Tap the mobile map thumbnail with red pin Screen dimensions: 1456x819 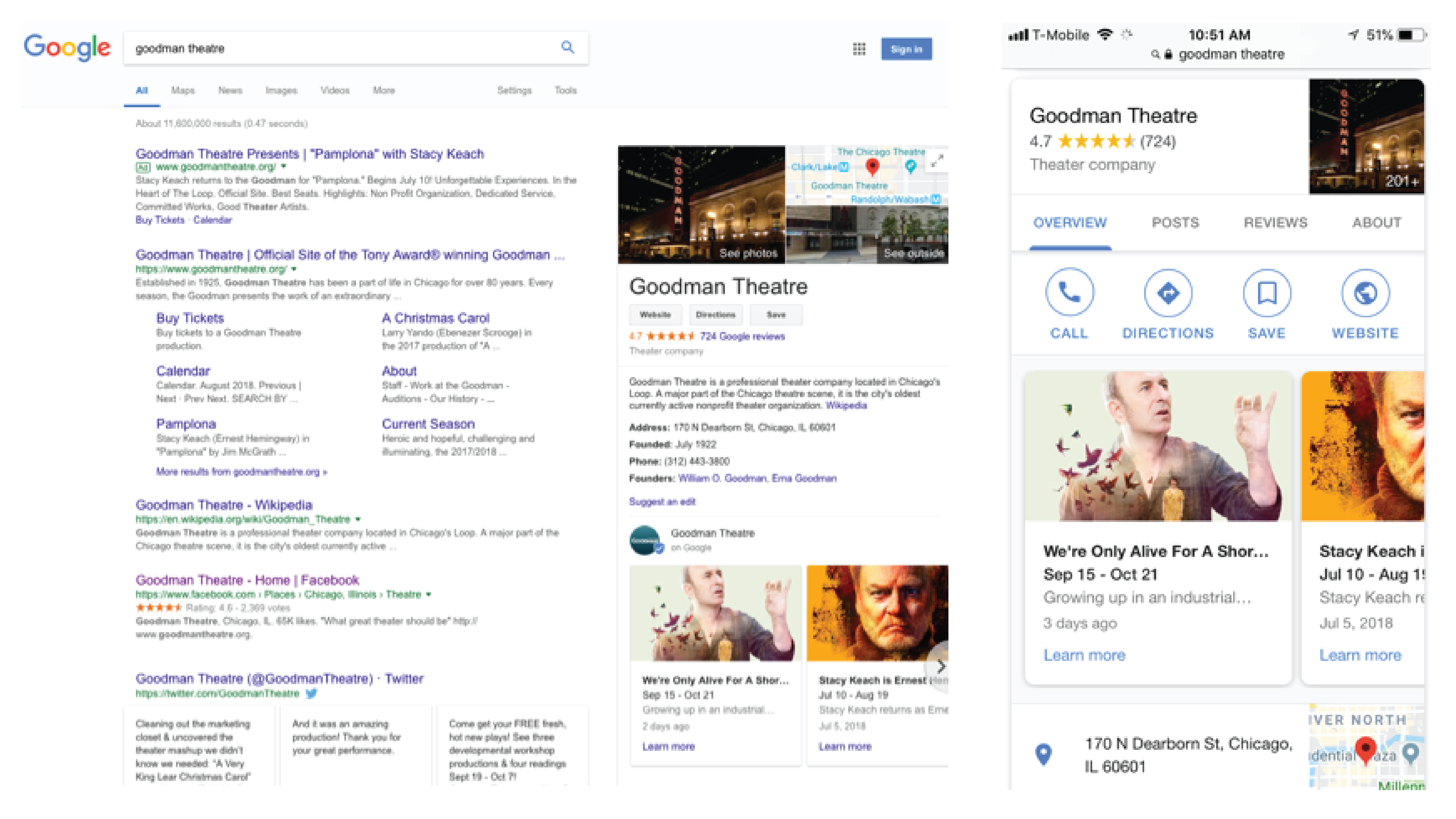point(1366,747)
